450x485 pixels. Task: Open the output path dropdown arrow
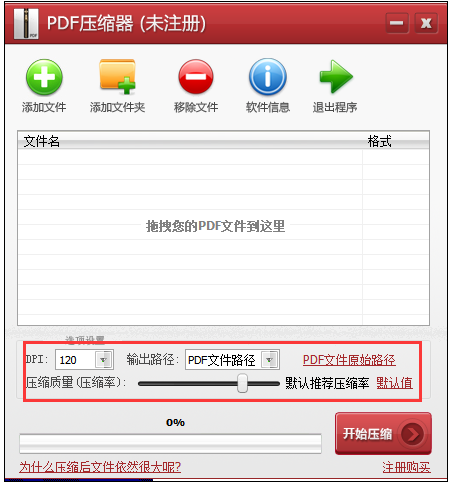(269, 360)
